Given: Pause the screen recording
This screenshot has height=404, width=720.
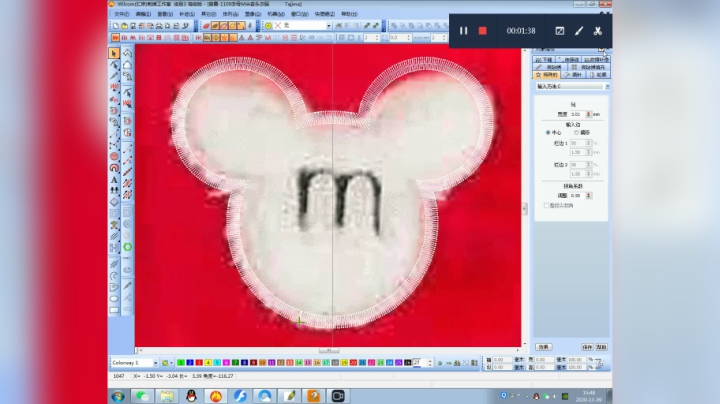Looking at the screenshot, I should [463, 31].
